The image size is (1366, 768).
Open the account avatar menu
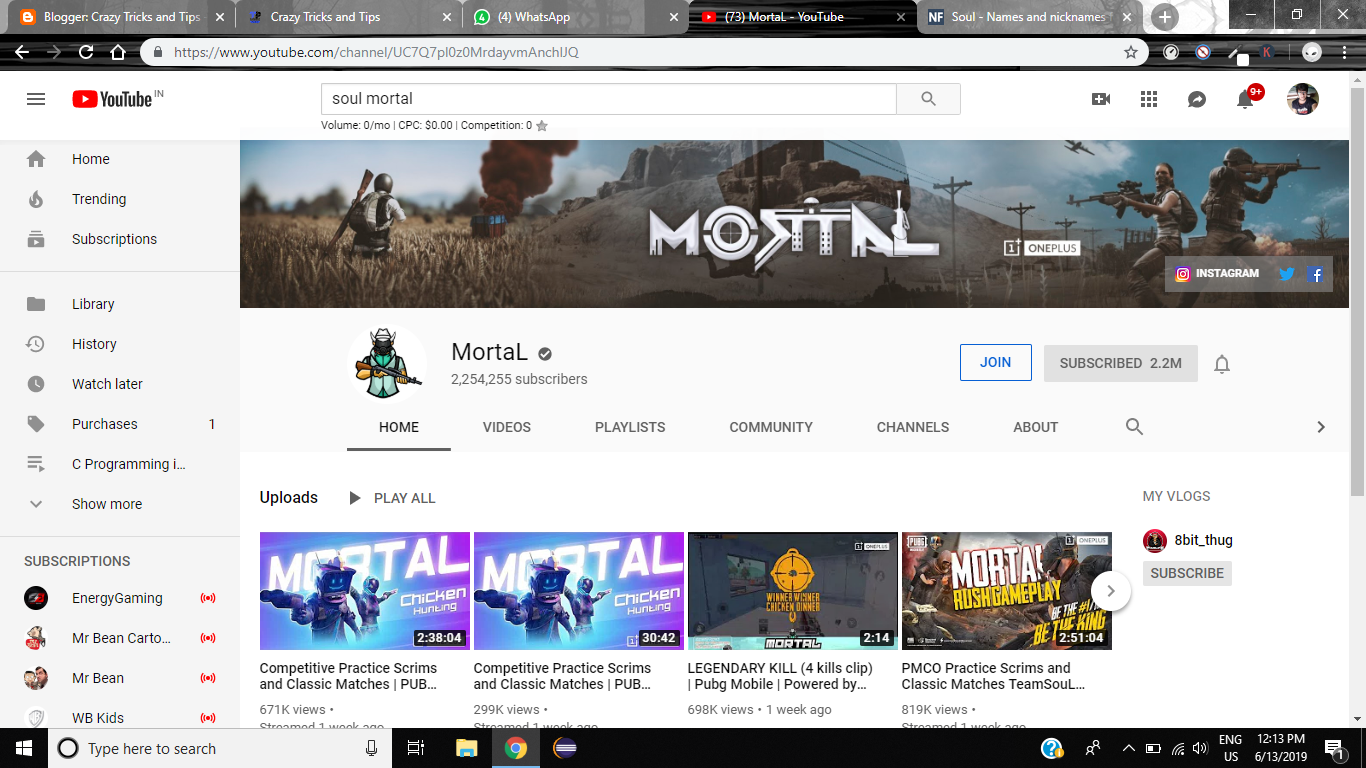point(1302,99)
